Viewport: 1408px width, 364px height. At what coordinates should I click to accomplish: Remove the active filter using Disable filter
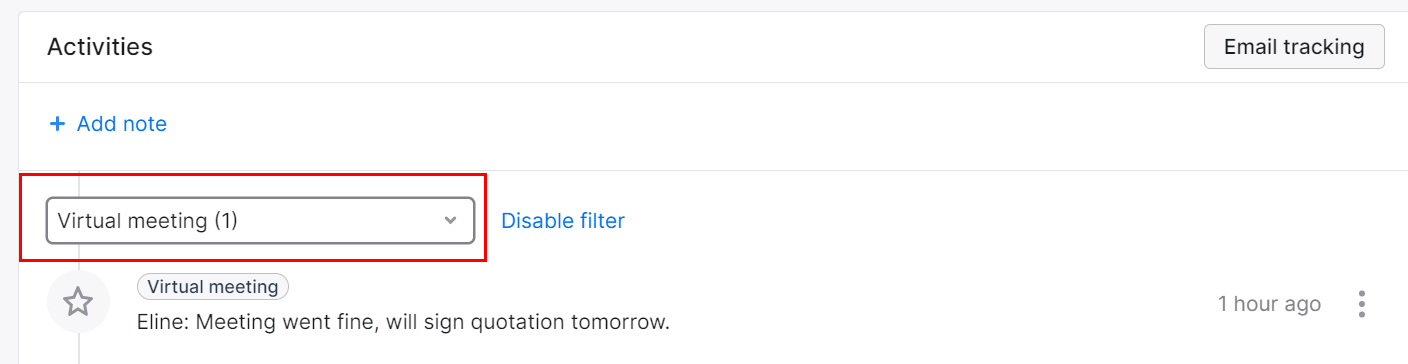click(563, 221)
